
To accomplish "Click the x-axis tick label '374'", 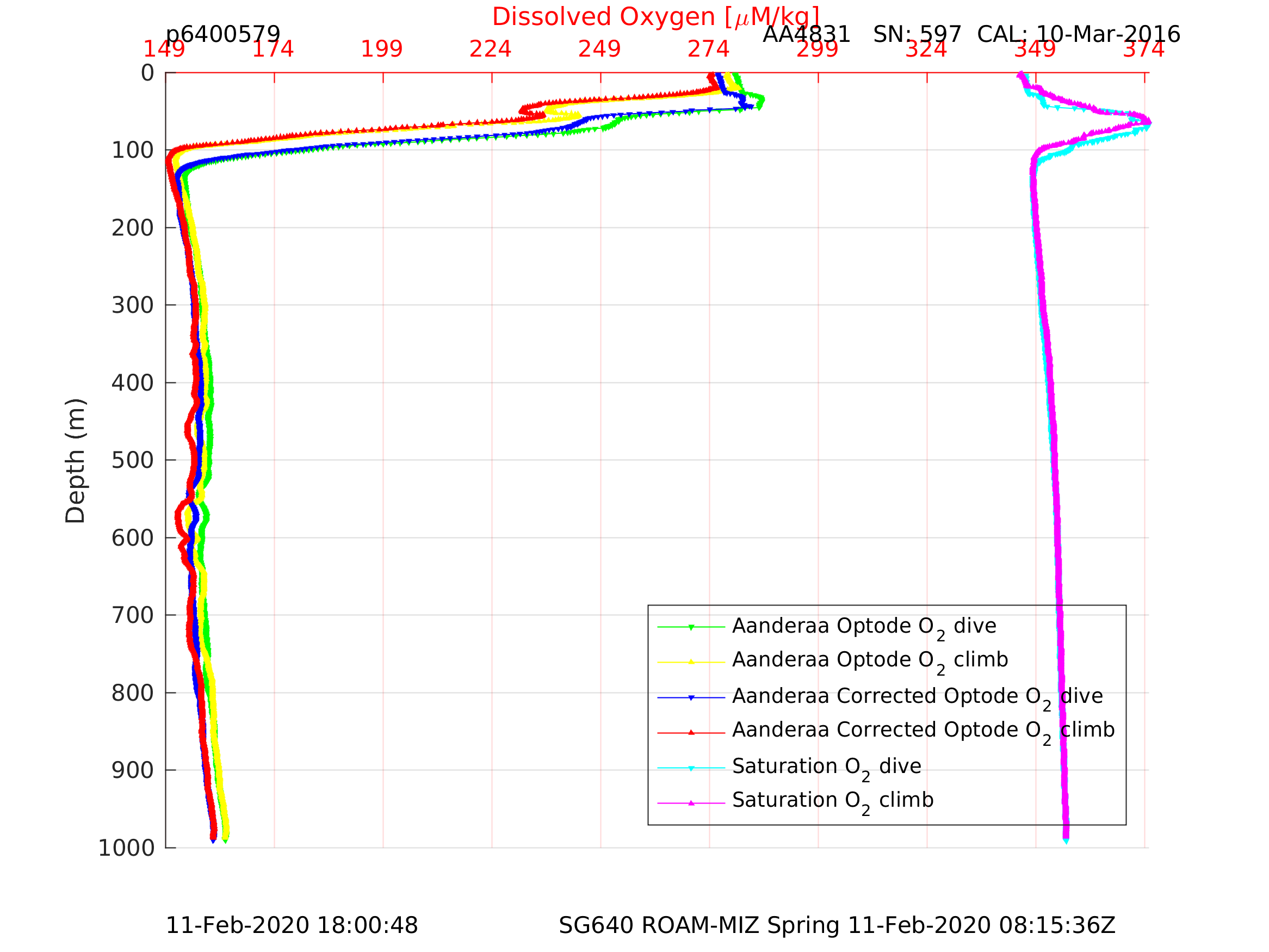I will [x=1144, y=50].
